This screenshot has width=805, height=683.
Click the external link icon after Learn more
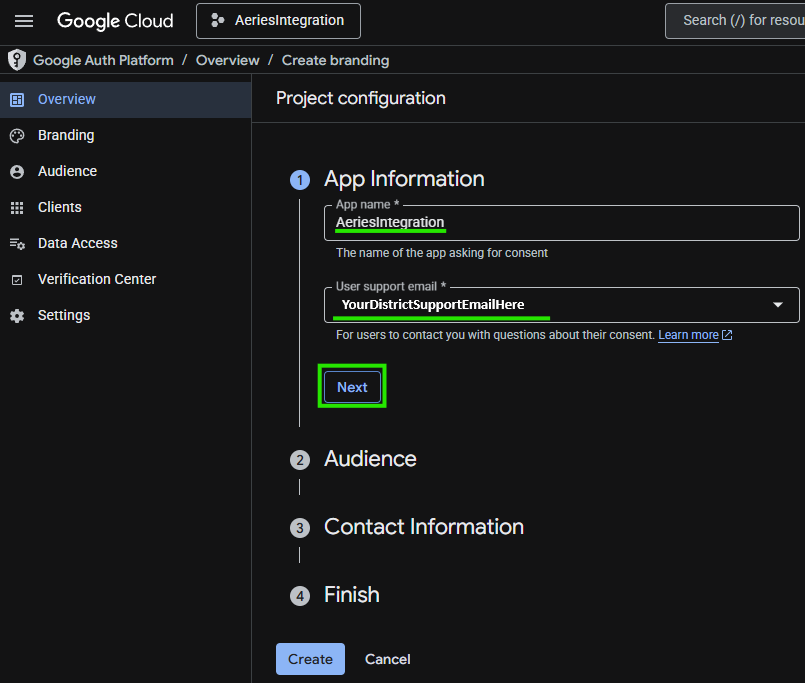tap(727, 335)
